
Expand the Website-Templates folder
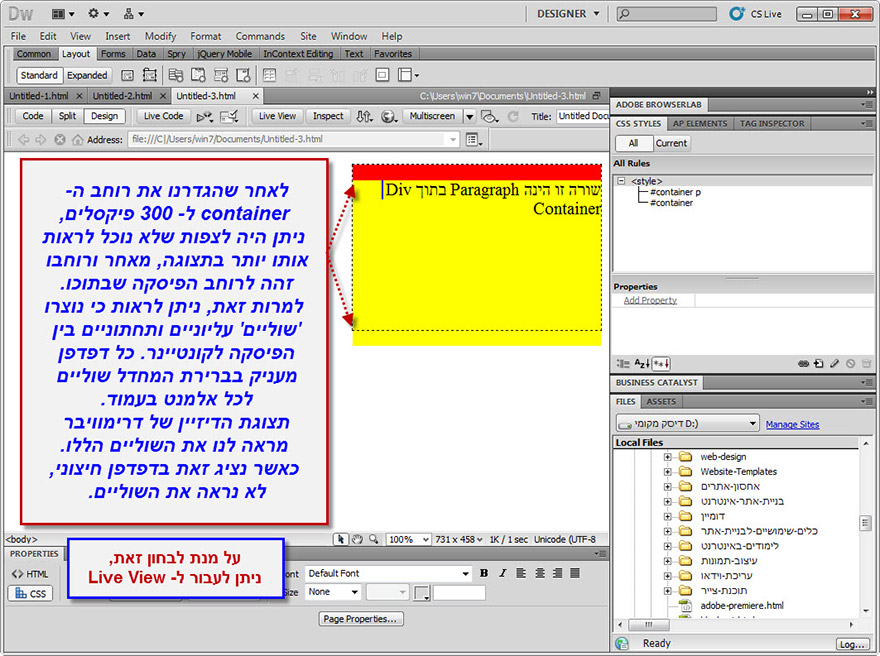pyautogui.click(x=667, y=472)
